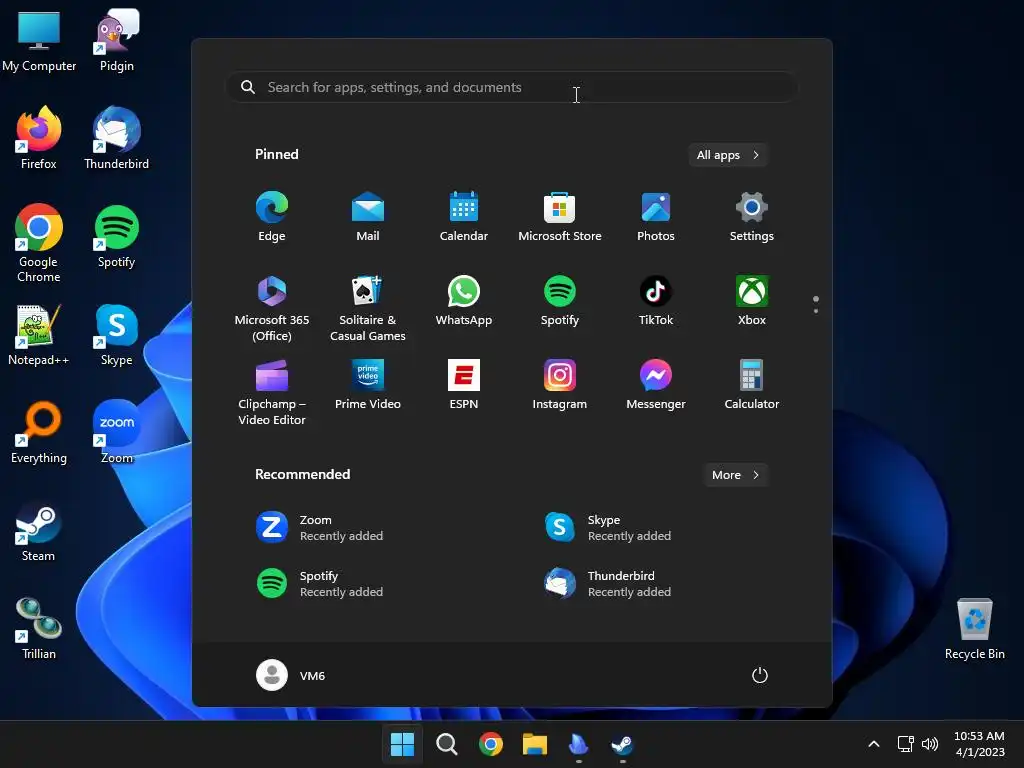Open Instagram from pinned apps
This screenshot has height=768, width=1024.
pos(560,385)
